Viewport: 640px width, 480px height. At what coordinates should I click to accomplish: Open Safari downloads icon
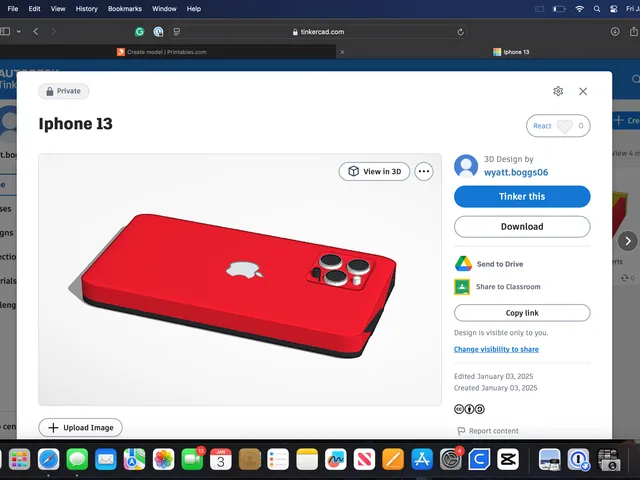615,31
